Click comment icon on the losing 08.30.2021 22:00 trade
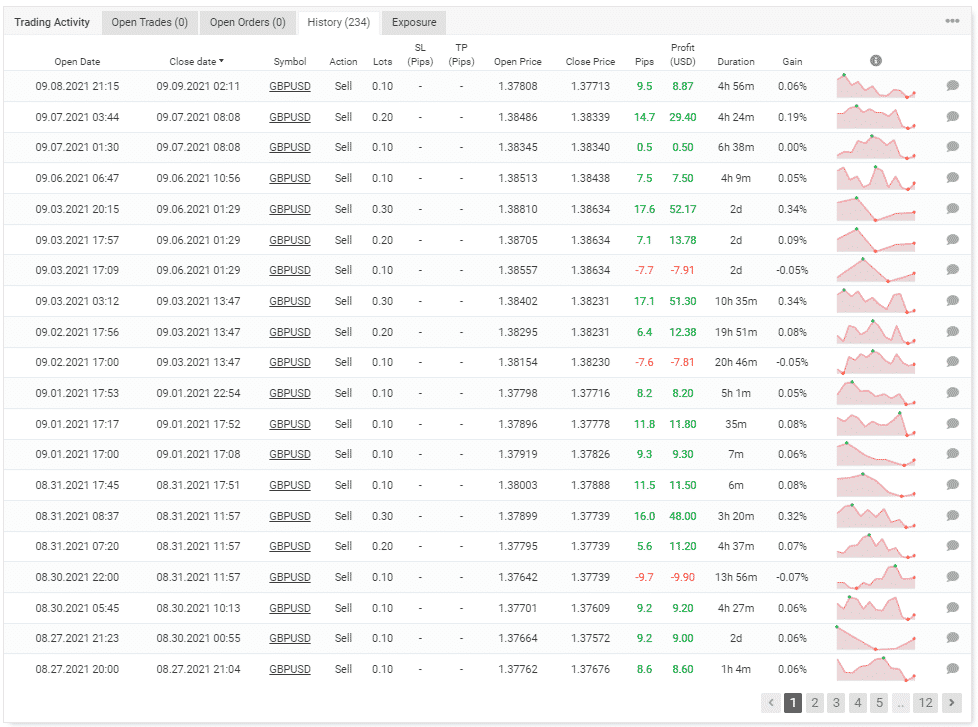 click(951, 577)
